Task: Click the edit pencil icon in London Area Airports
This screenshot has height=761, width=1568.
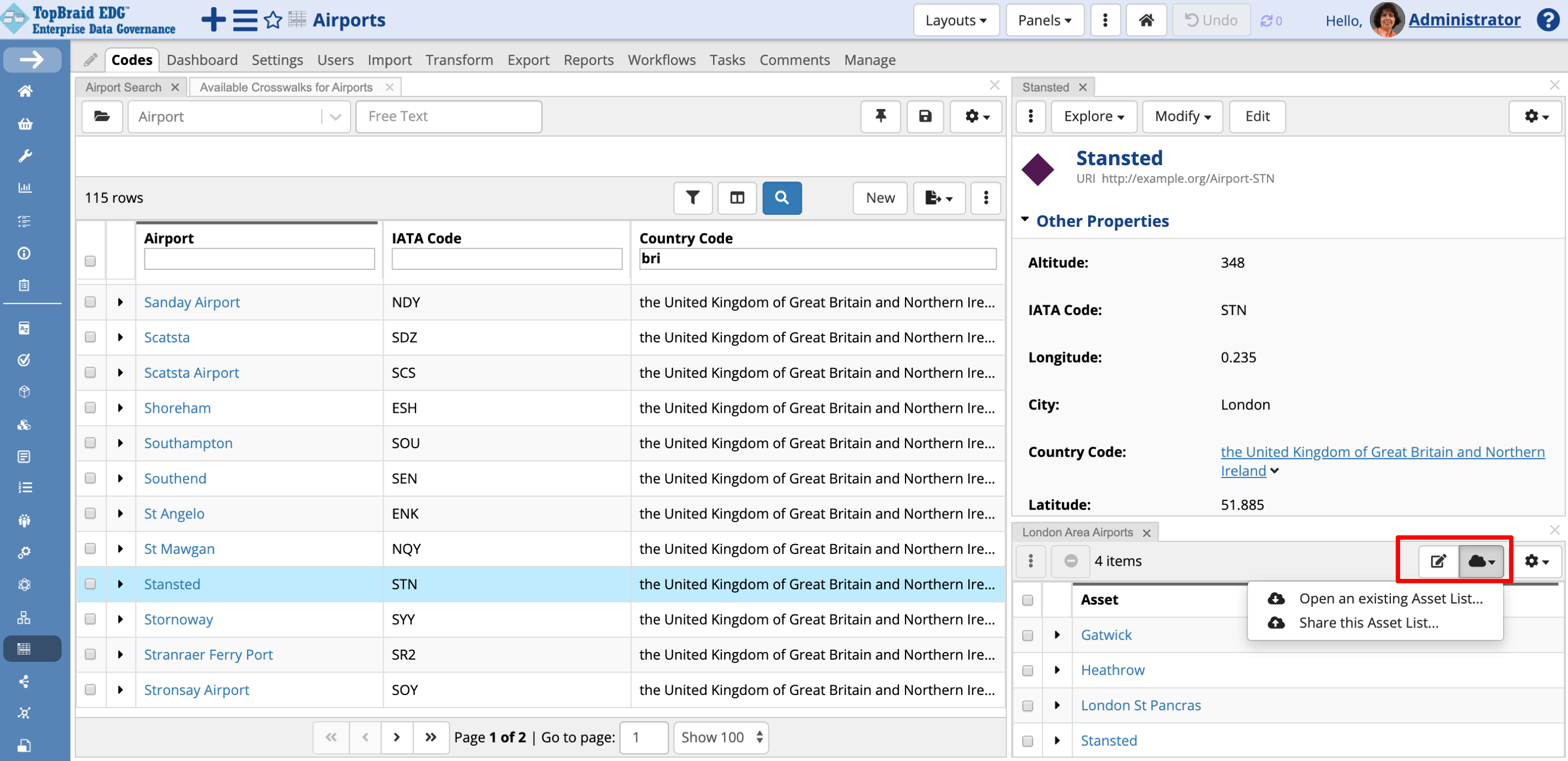Action: click(x=1438, y=561)
